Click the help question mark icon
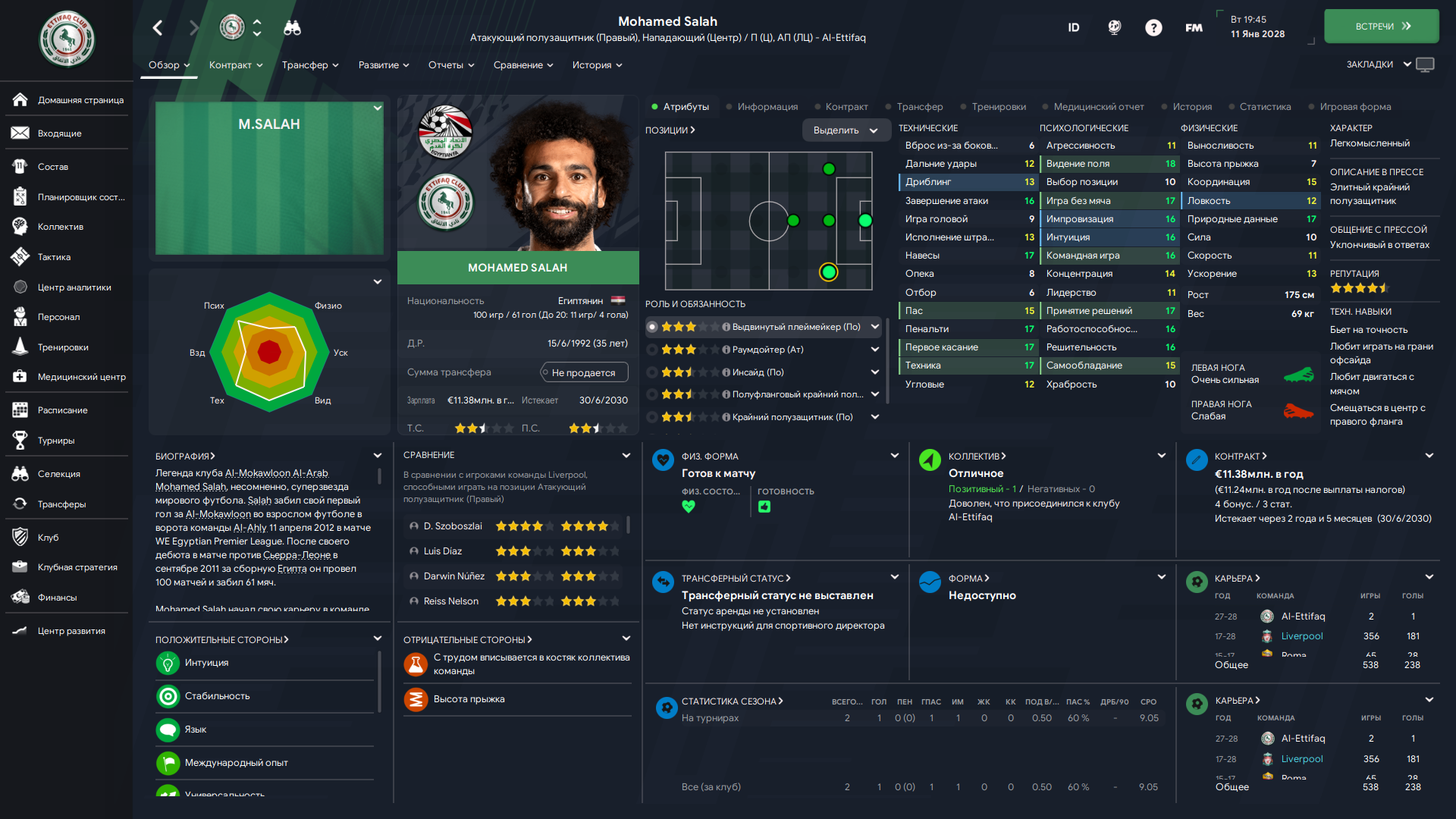 point(1153,28)
